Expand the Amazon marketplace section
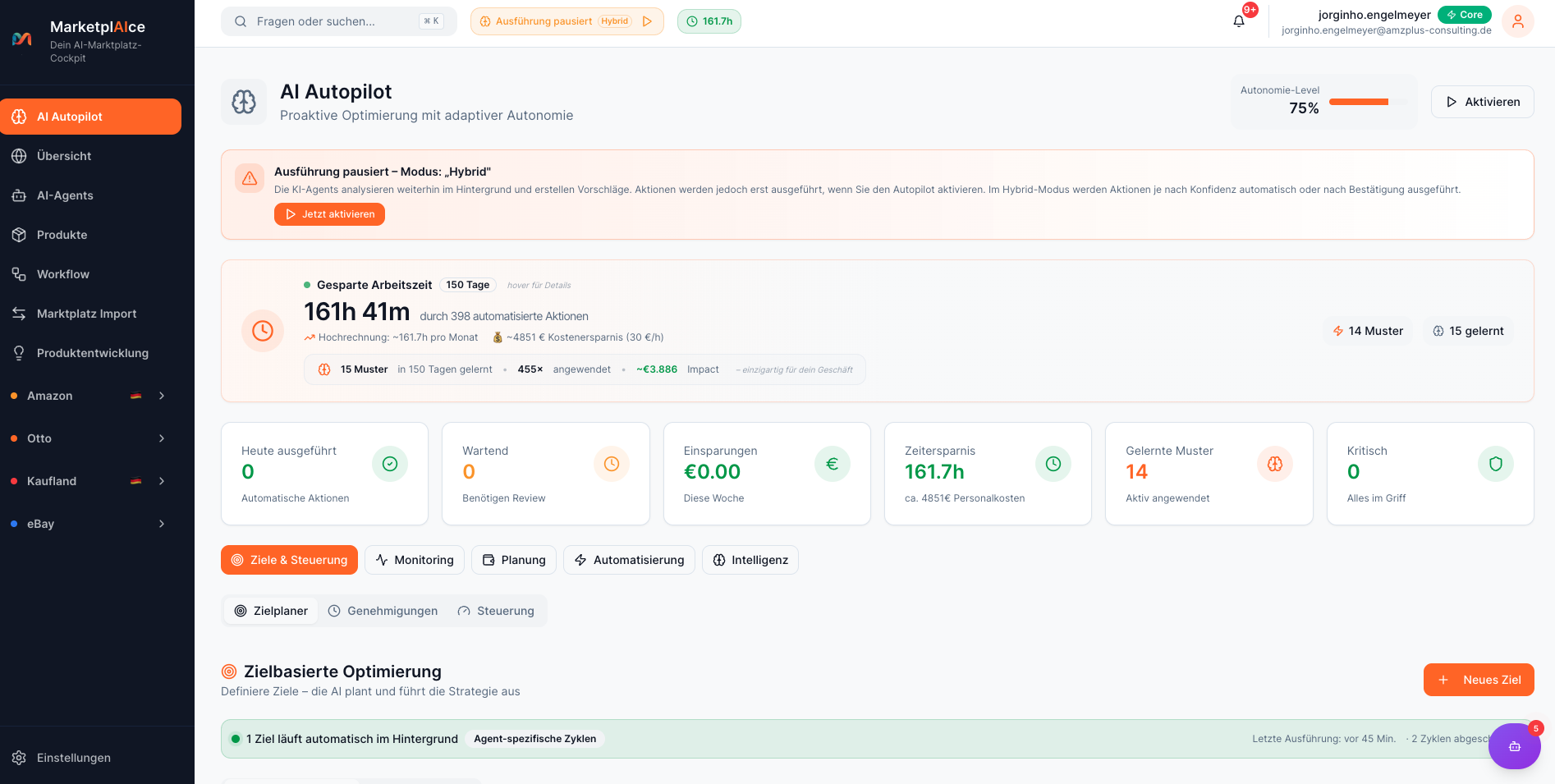The image size is (1555, 784). pos(162,396)
